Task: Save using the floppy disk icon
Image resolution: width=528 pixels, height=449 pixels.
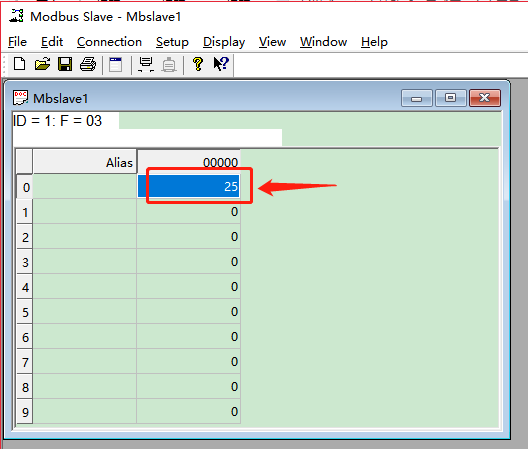Action: (65, 64)
